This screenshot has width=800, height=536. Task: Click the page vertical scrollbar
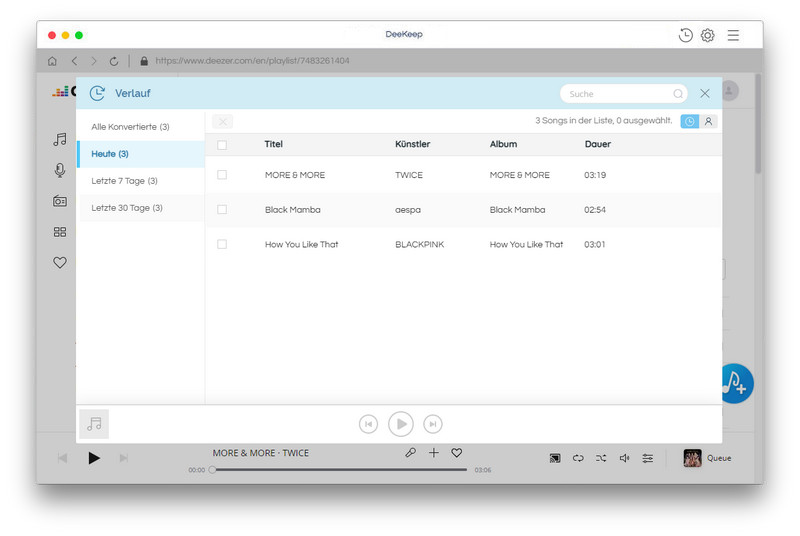point(758,124)
